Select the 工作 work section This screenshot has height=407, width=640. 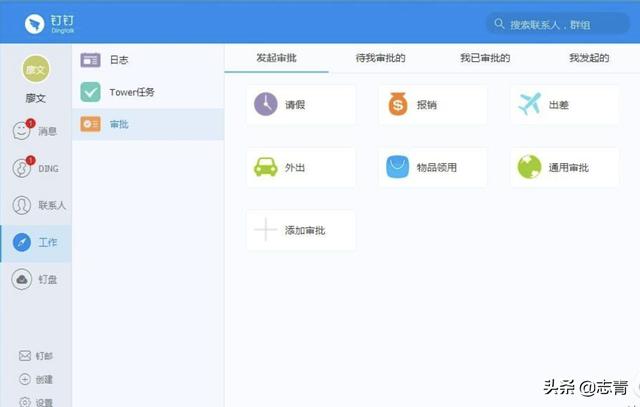[x=35, y=242]
